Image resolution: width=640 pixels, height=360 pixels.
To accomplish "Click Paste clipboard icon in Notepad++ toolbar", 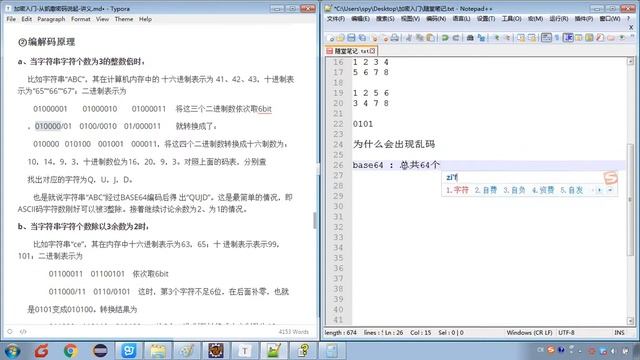I will coord(430,38).
